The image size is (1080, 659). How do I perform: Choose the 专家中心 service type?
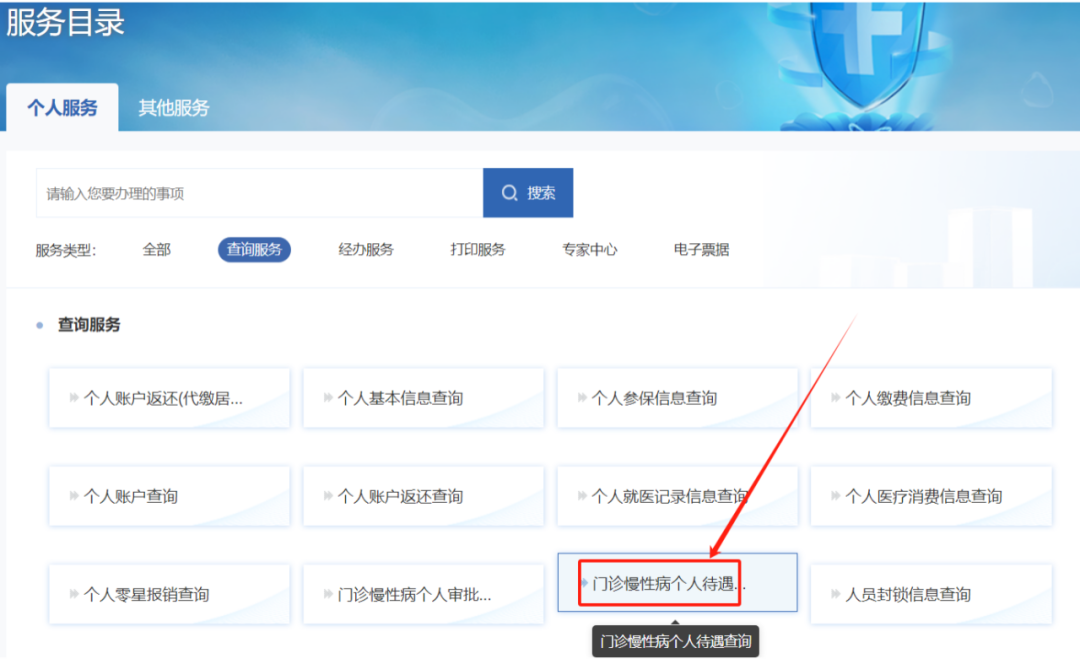590,250
